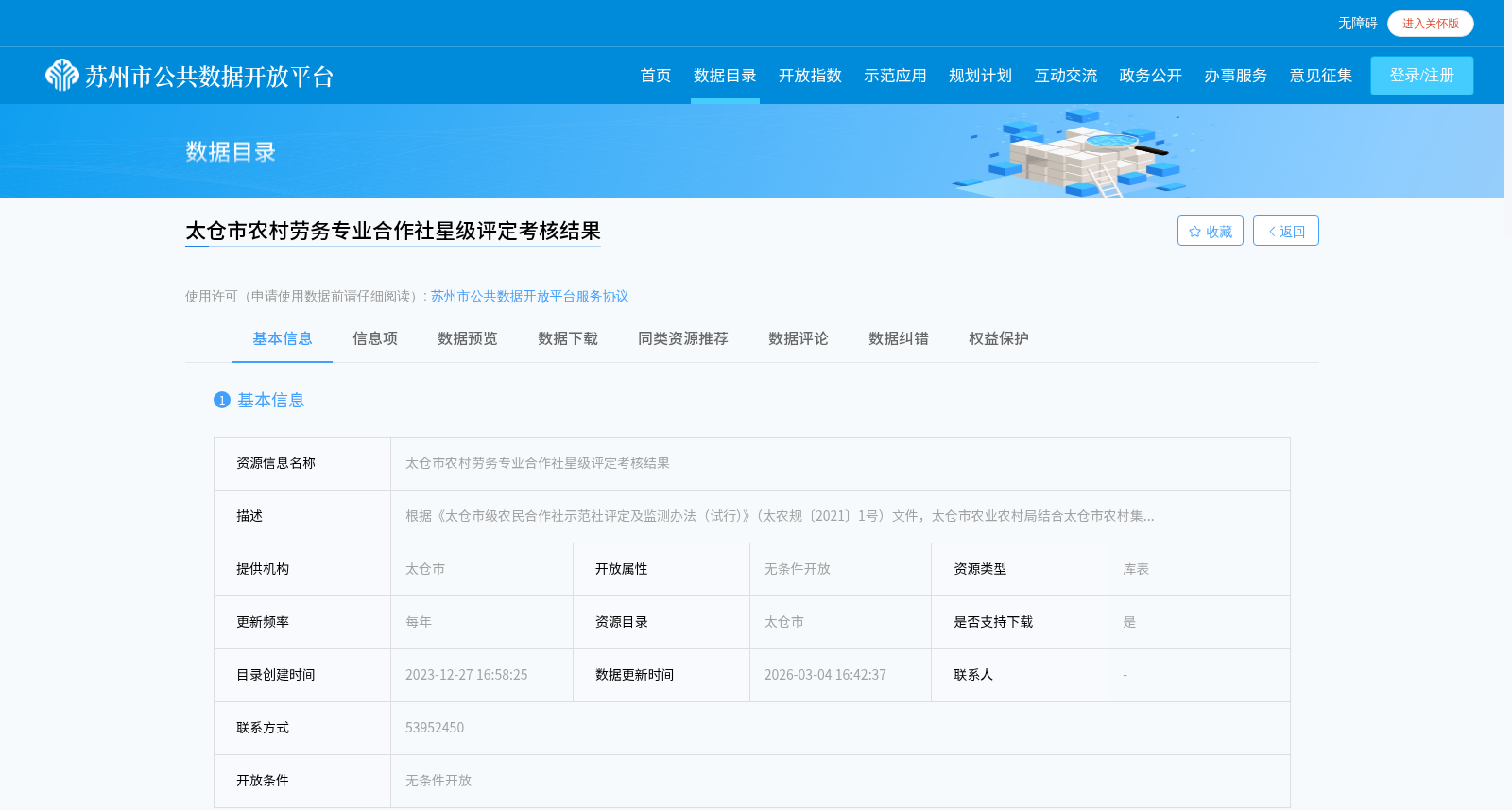Click the 进入关怀版 button
Viewport: 1512px width, 810px height.
coord(1430,24)
